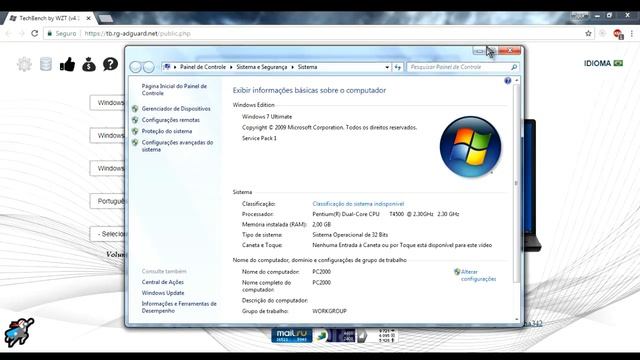
Task: Open Proteção do sistema link
Action: (x=167, y=131)
